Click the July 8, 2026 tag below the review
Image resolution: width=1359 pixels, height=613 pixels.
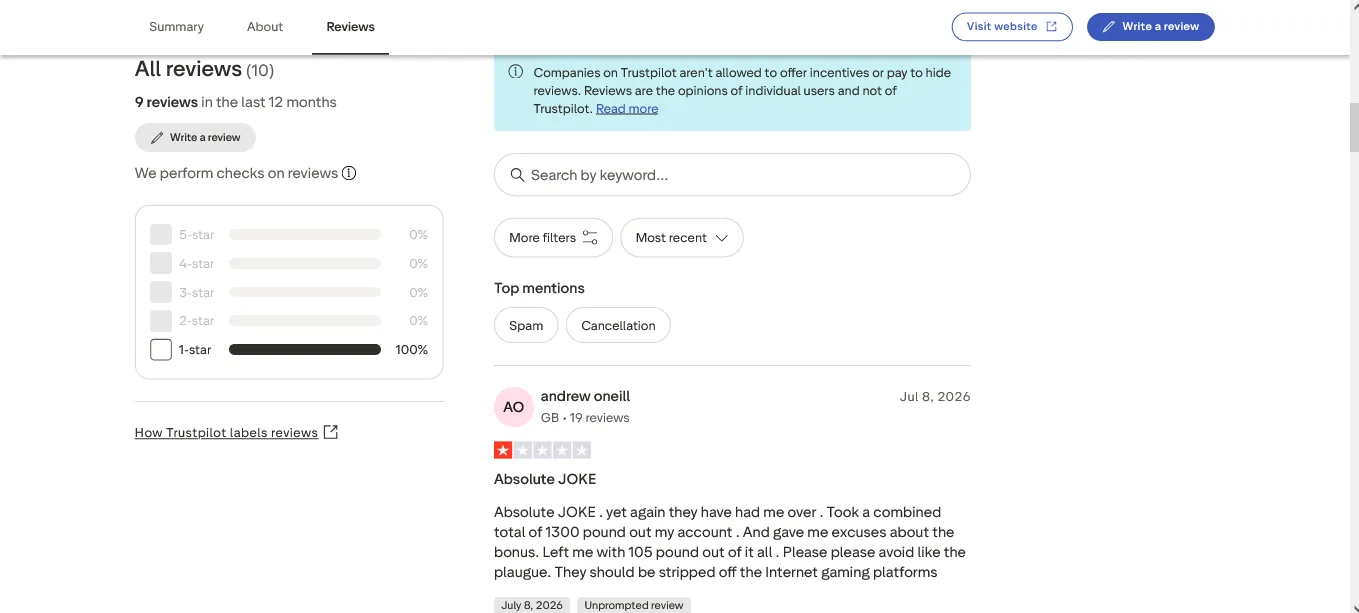pyautogui.click(x=532, y=605)
